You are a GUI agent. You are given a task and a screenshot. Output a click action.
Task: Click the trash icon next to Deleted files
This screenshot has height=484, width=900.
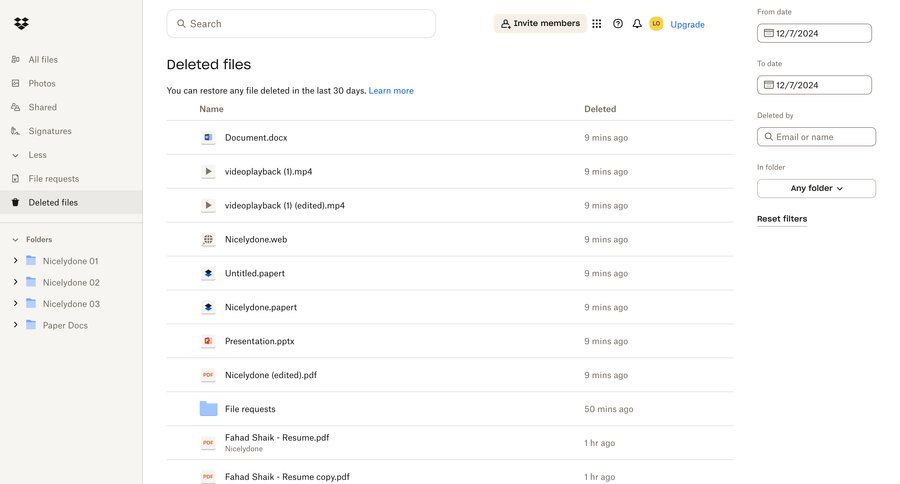pos(15,202)
